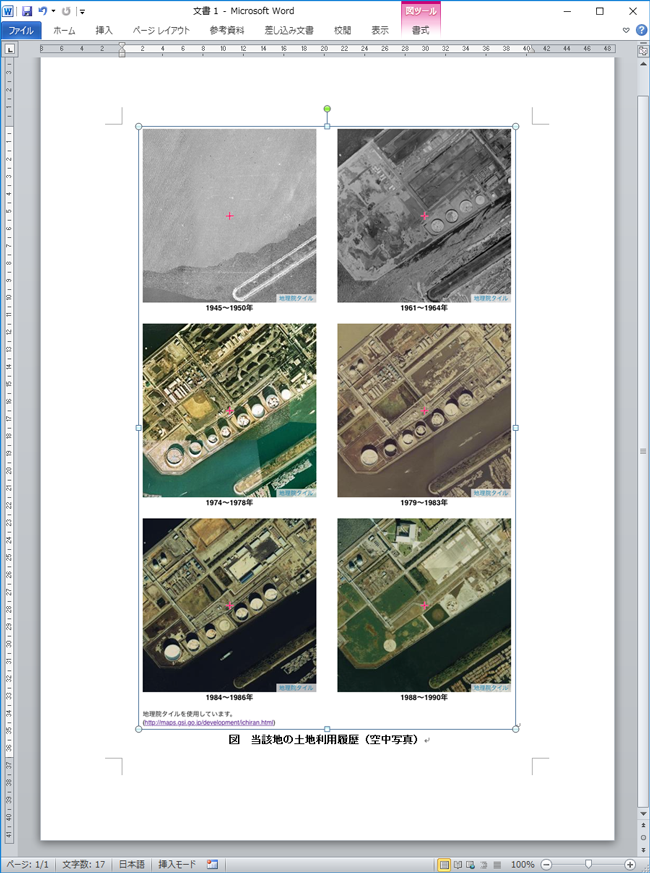
Task: Open the 書式 picture tools tab
Action: point(421,30)
